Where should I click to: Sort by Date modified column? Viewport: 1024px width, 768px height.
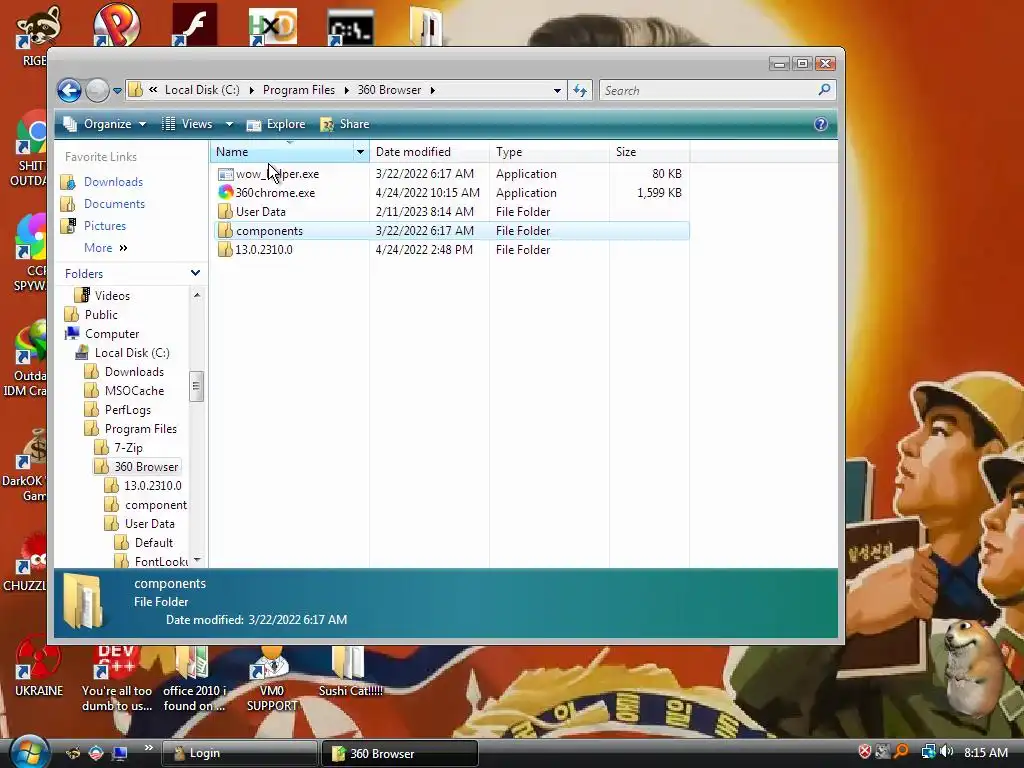click(x=429, y=152)
